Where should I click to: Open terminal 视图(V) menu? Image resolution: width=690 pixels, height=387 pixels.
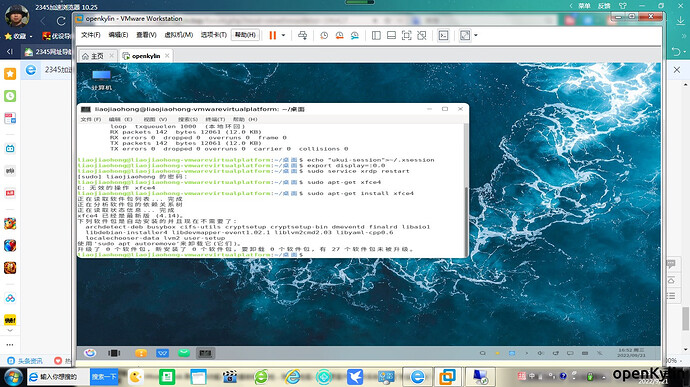pos(155,119)
